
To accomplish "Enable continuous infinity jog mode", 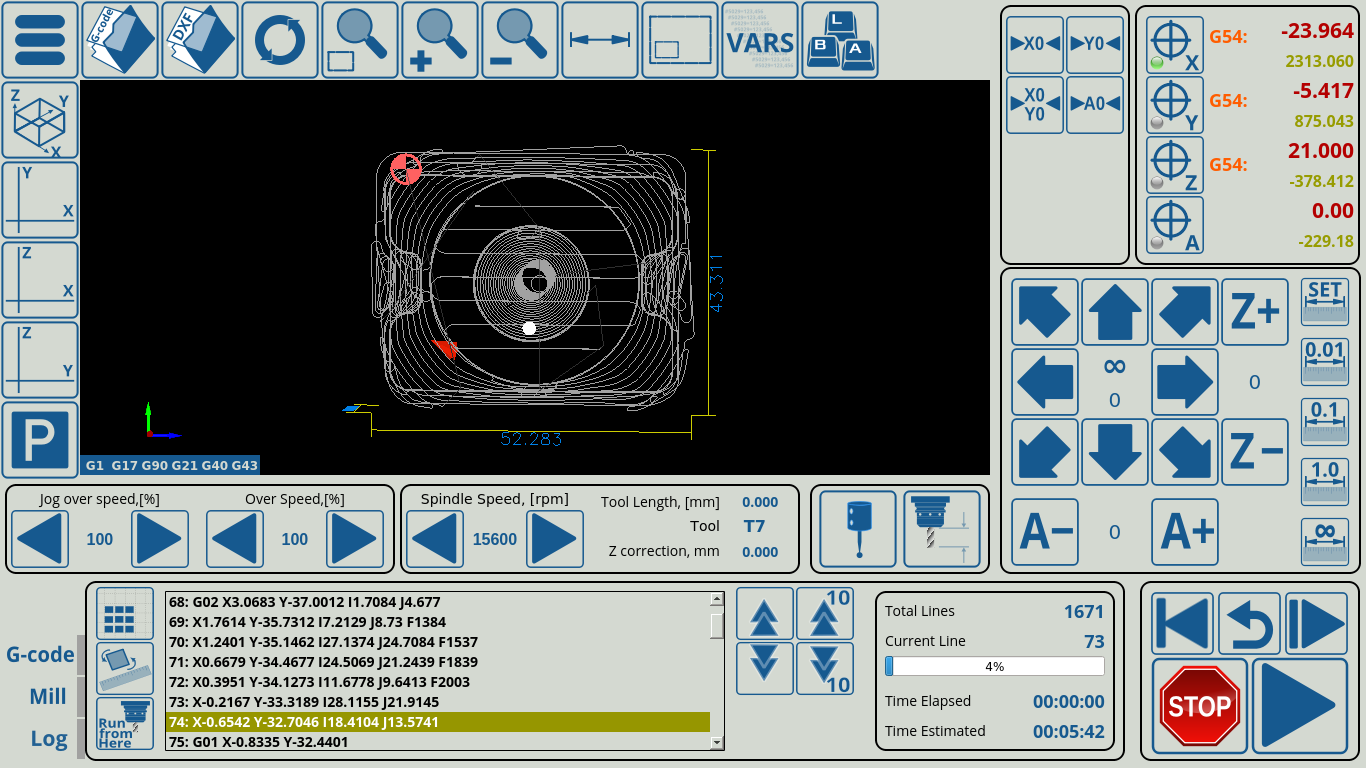I will point(1324,541).
